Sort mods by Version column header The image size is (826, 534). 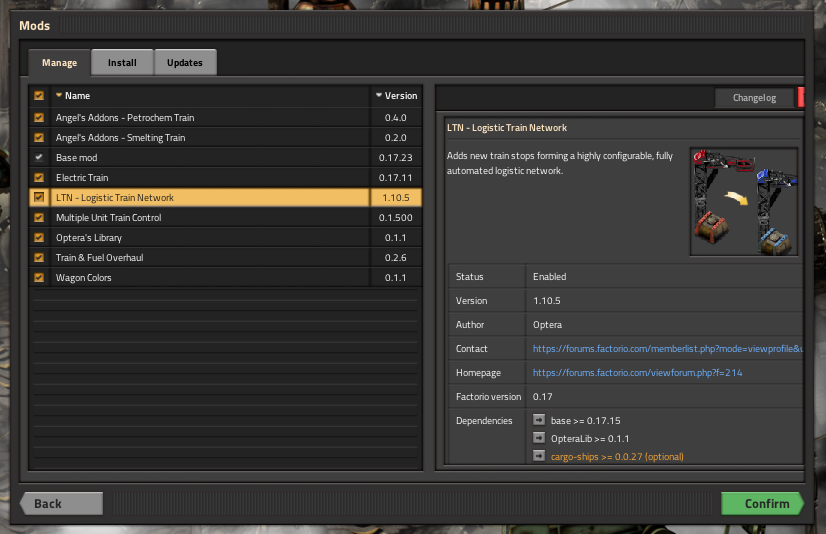pos(396,96)
